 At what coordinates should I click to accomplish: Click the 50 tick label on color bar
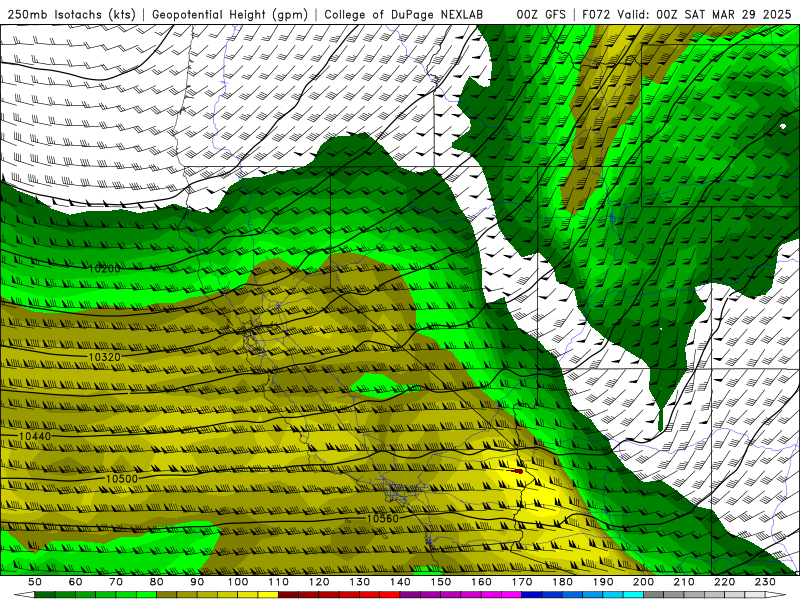pos(35,582)
